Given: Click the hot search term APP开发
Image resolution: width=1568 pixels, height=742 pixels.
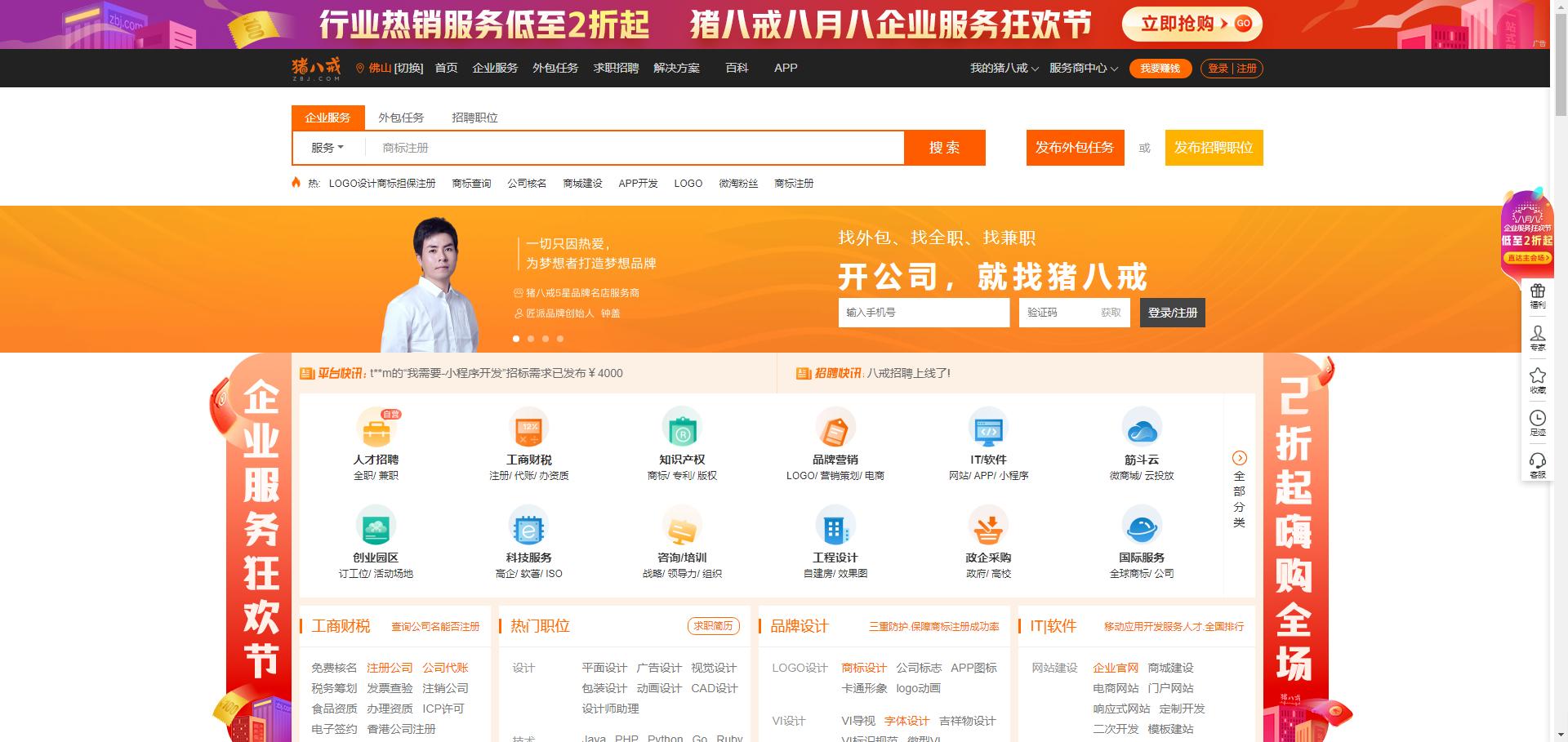Looking at the screenshot, I should [638, 184].
